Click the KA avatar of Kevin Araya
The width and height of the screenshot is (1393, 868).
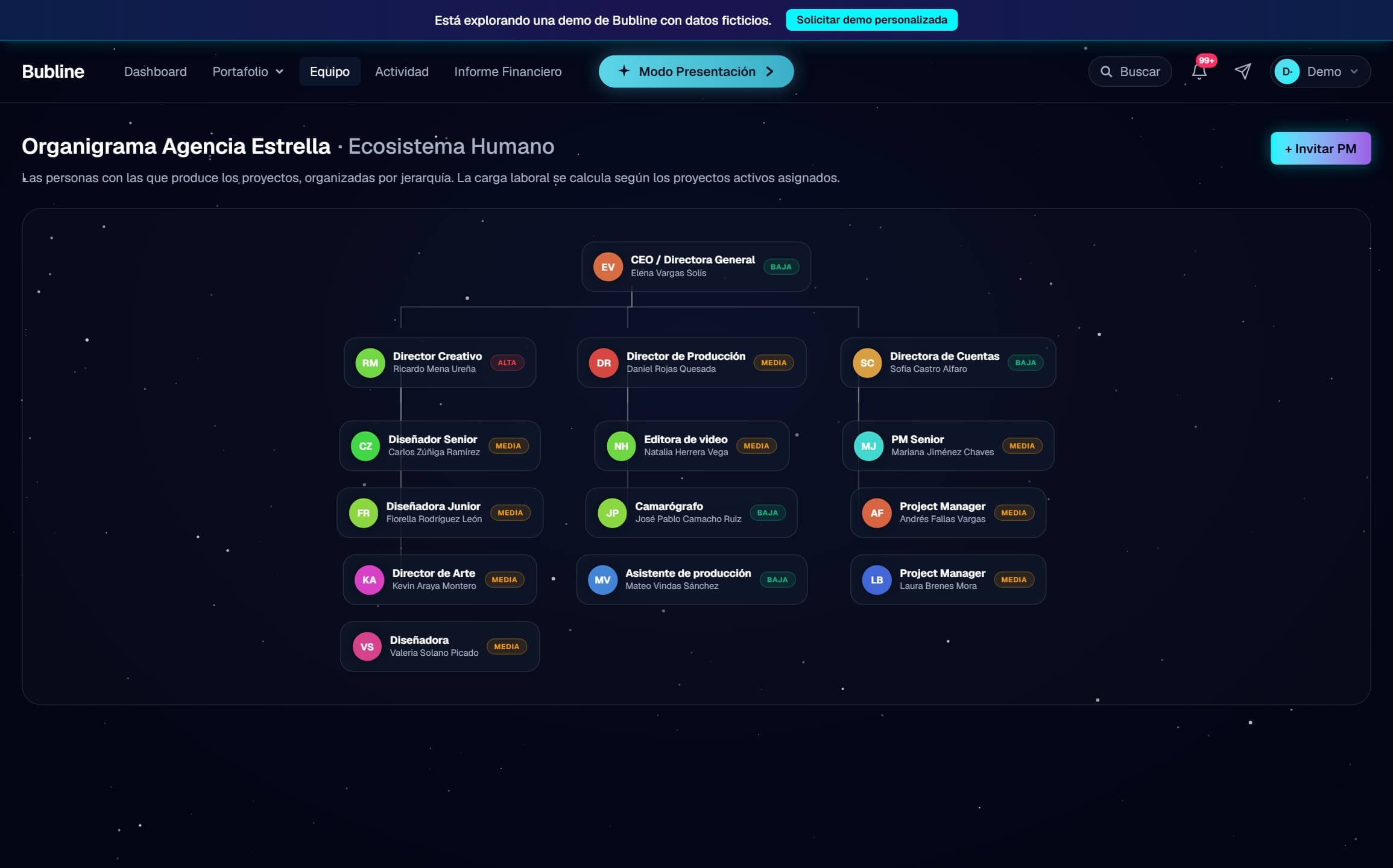click(x=369, y=580)
